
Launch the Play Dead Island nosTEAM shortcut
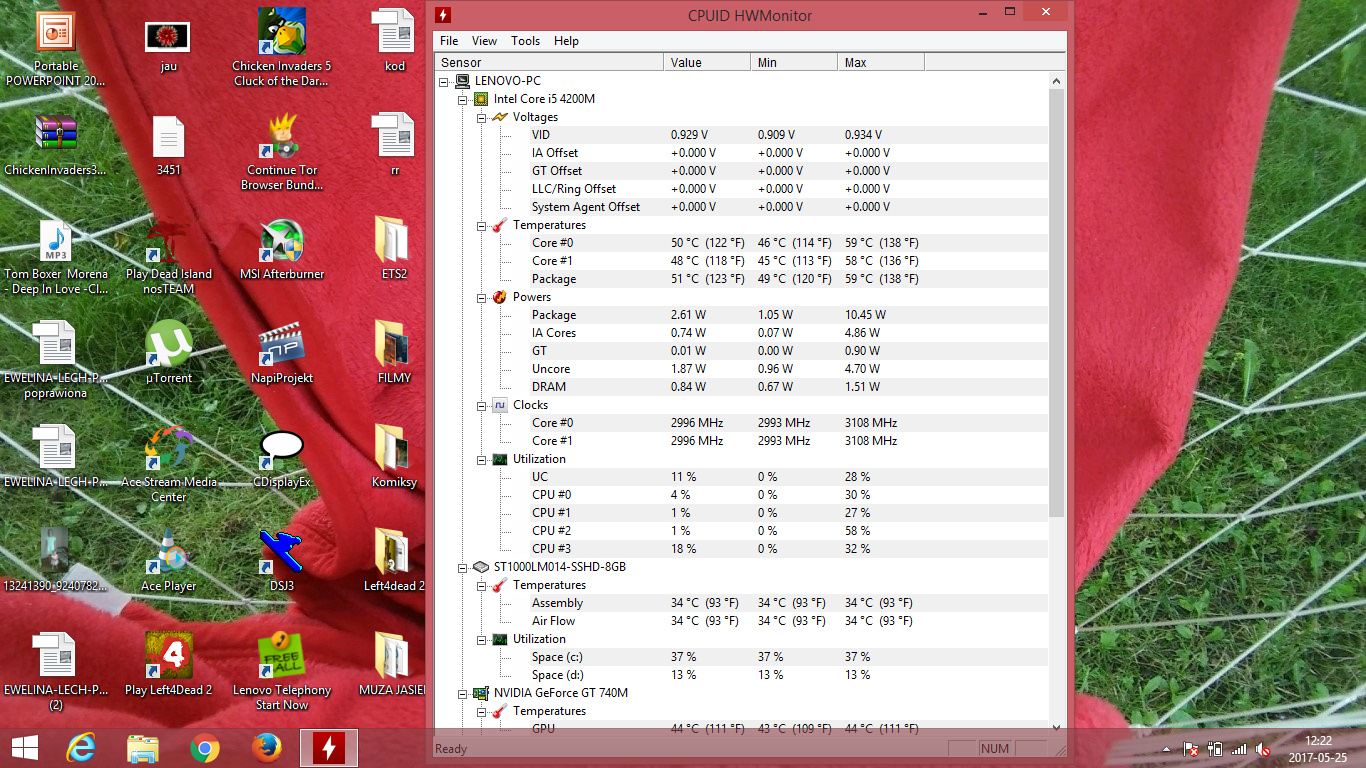pyautogui.click(x=168, y=256)
